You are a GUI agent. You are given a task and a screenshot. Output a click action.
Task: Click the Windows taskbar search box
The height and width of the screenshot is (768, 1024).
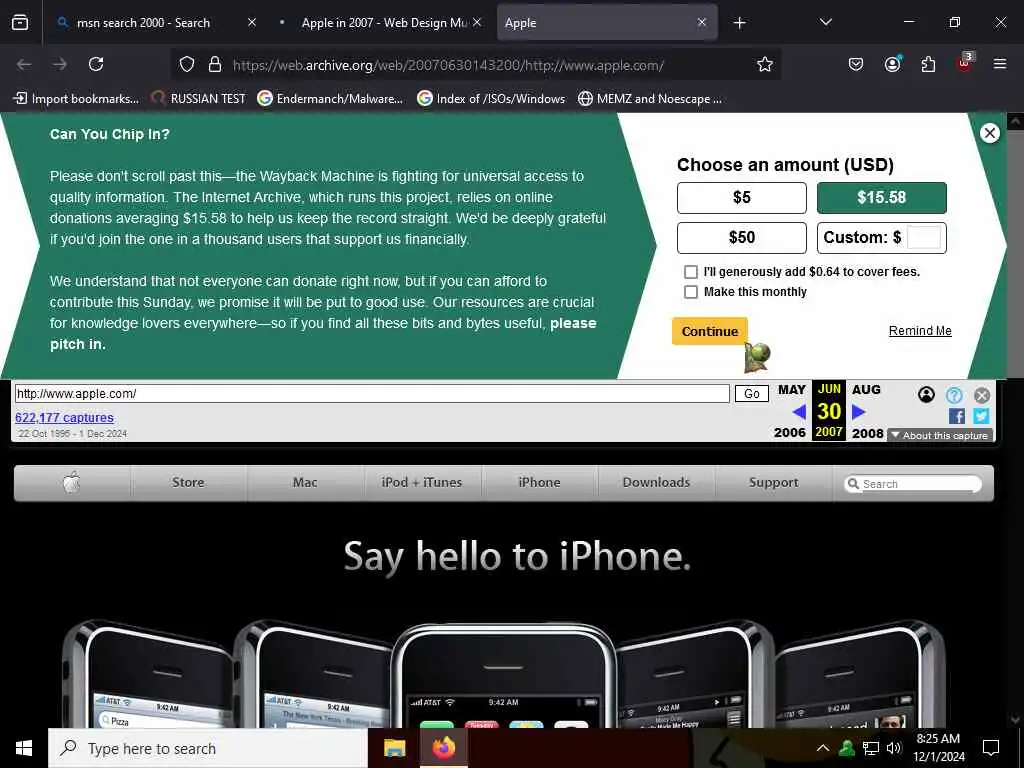[208, 748]
